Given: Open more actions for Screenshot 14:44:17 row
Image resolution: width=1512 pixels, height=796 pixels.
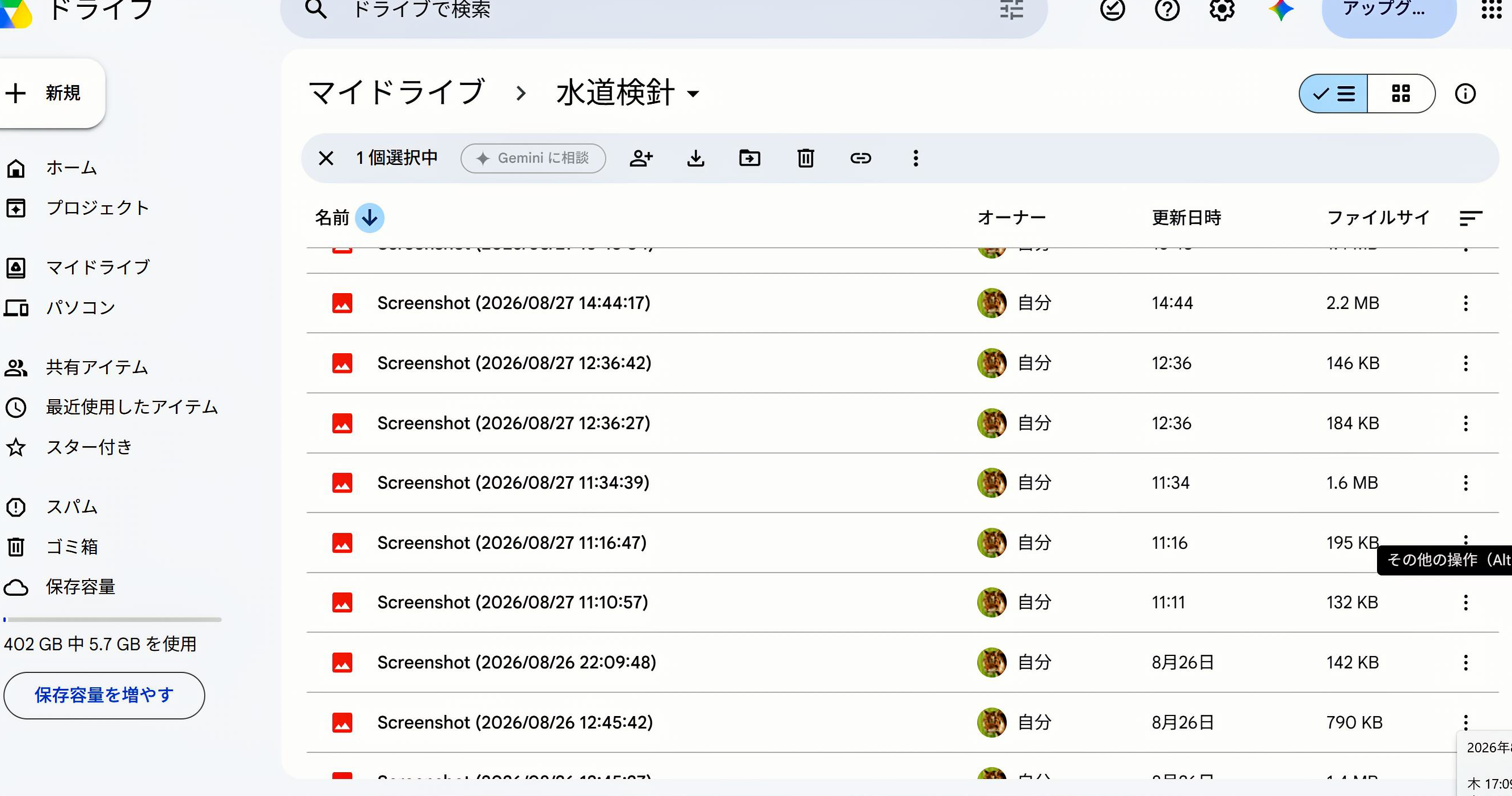Looking at the screenshot, I should (x=1465, y=303).
